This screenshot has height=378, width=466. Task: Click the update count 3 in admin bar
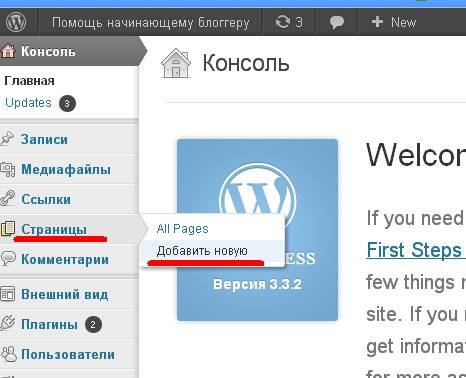tap(299, 22)
